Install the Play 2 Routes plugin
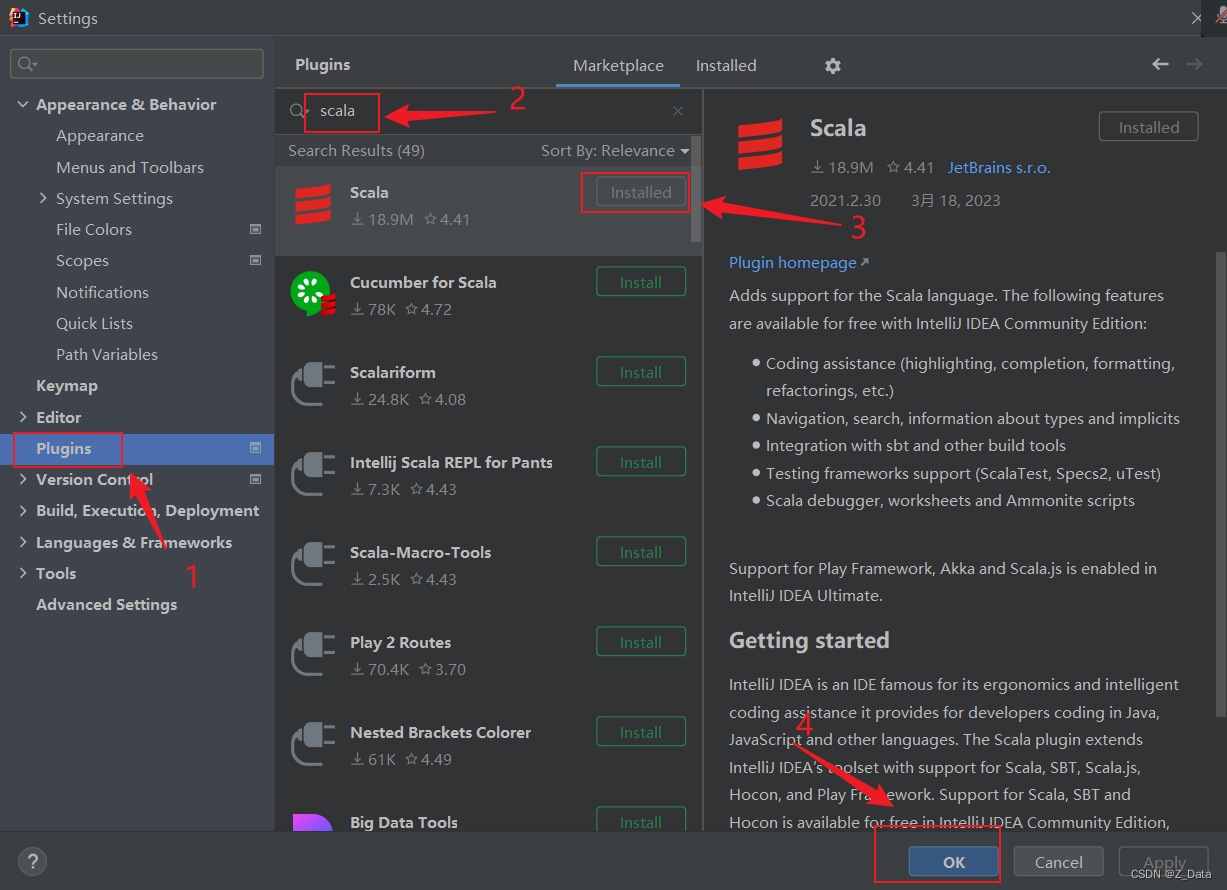1227x890 pixels. click(641, 642)
